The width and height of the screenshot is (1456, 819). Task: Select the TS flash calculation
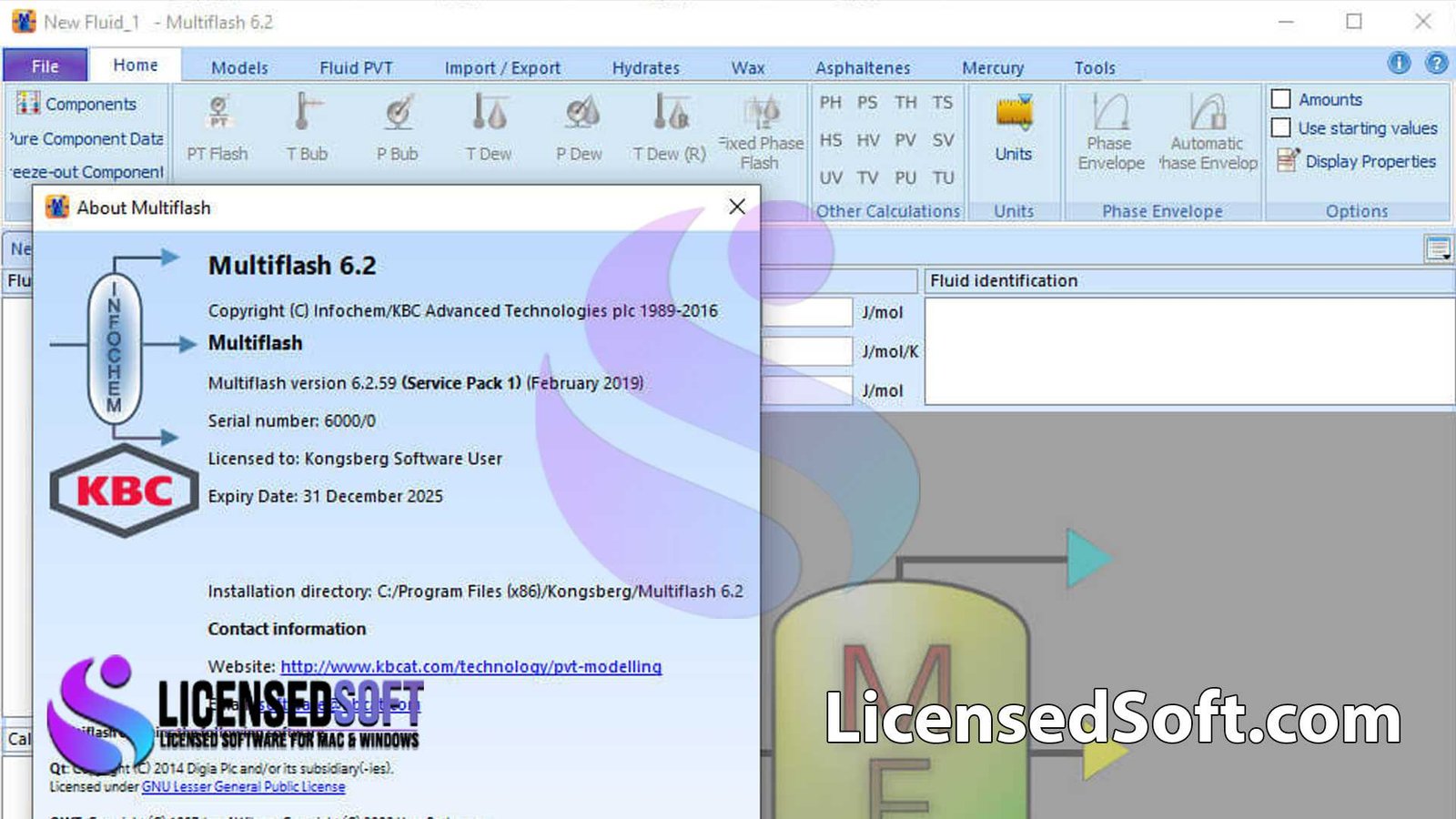tap(943, 102)
